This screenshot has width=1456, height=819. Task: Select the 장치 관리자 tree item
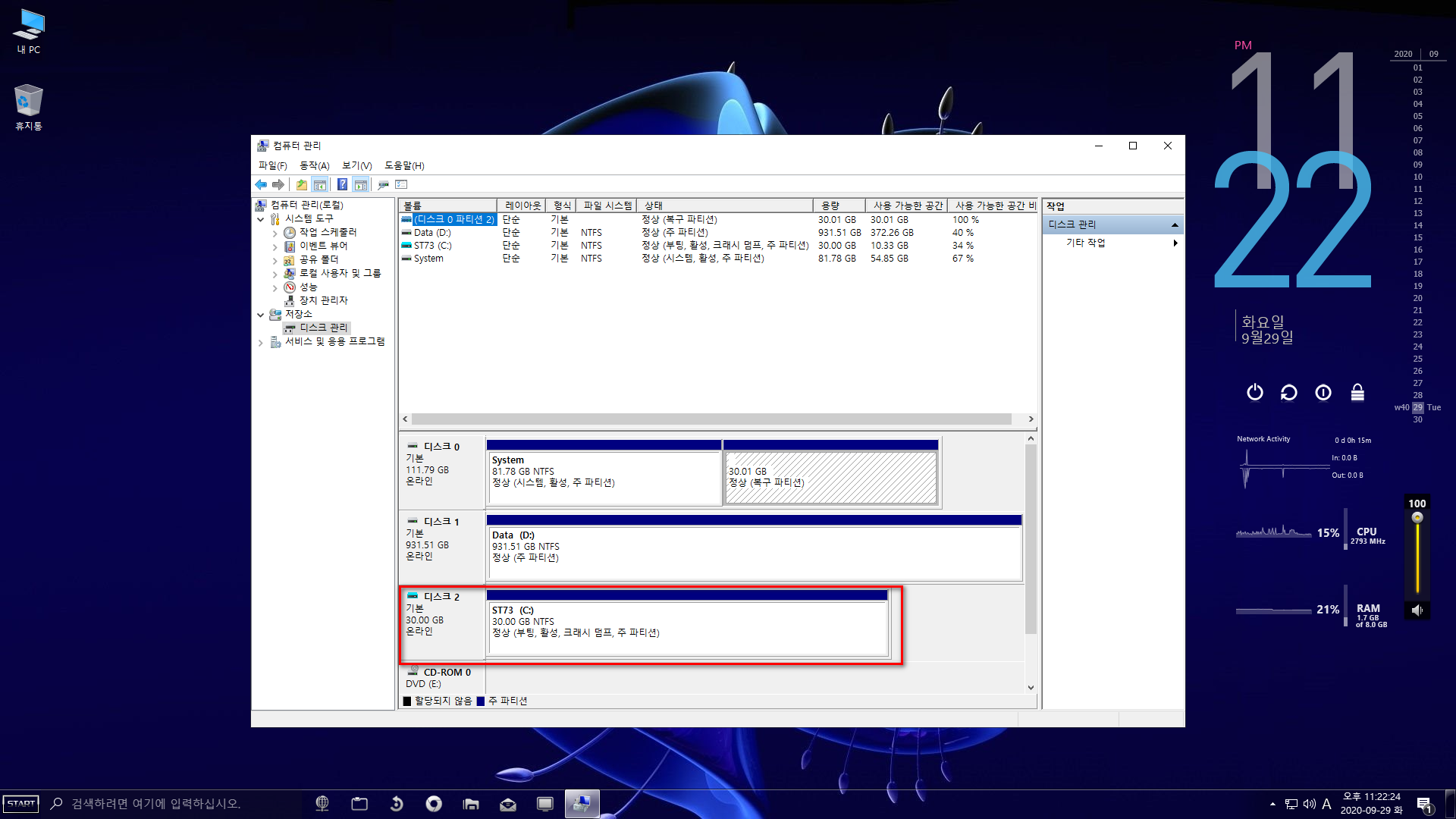coord(323,300)
